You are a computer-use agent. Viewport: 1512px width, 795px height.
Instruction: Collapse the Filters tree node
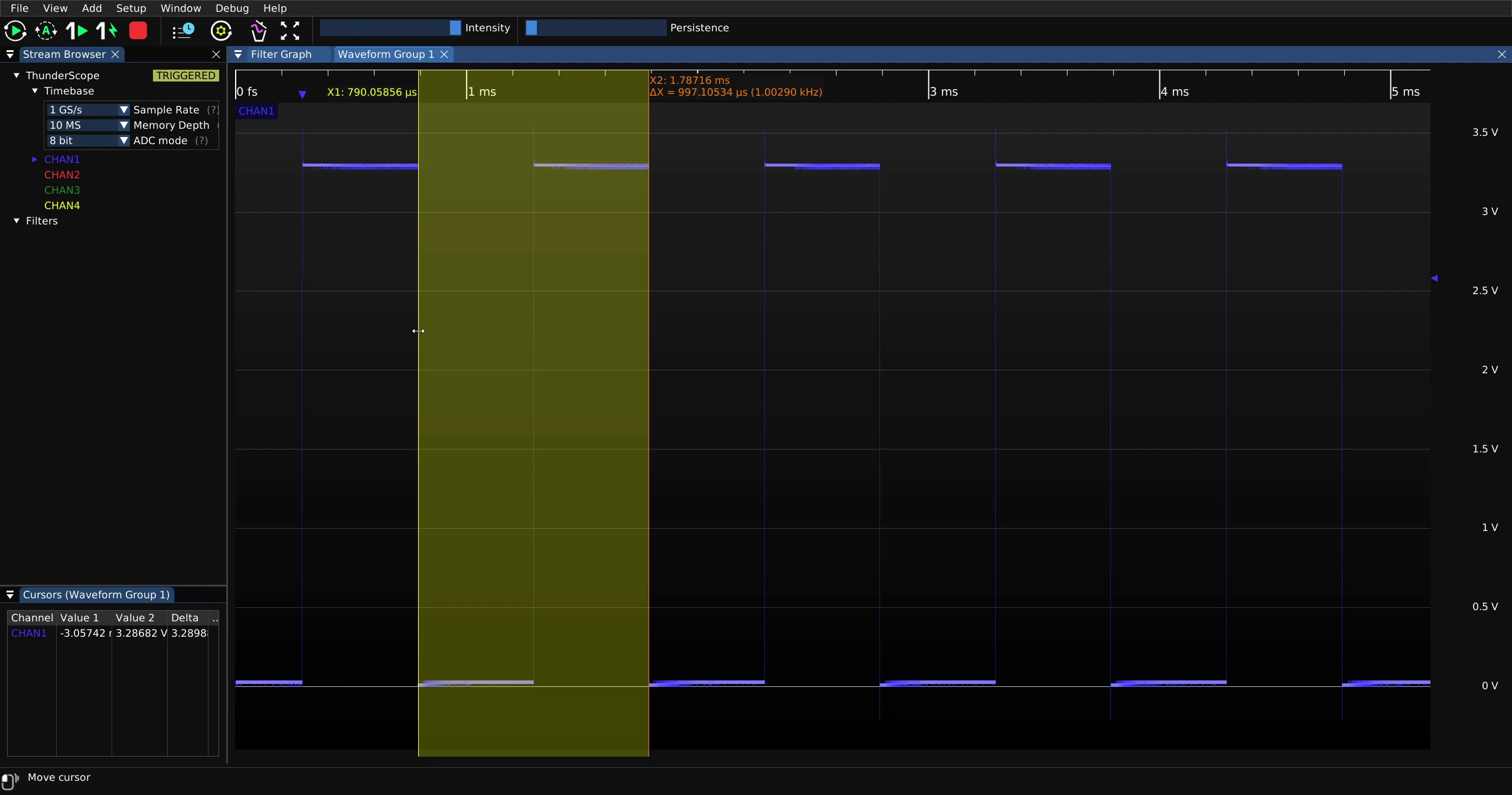[17, 221]
